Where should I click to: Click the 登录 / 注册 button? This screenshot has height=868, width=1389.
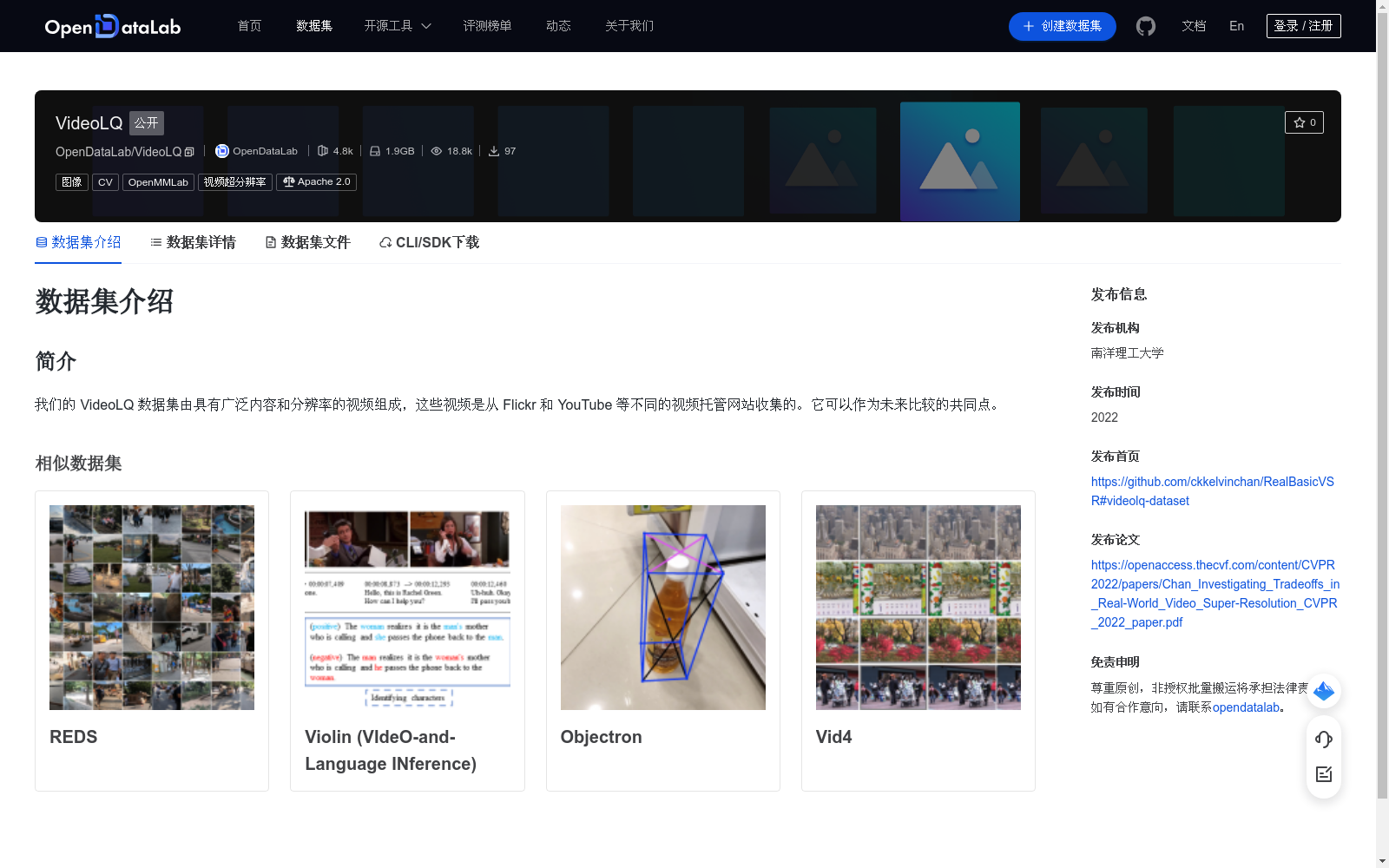[1303, 26]
